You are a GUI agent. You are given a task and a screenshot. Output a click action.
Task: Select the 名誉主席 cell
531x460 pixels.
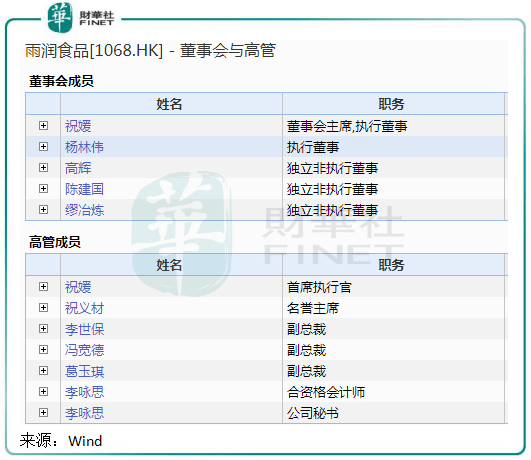click(x=393, y=308)
